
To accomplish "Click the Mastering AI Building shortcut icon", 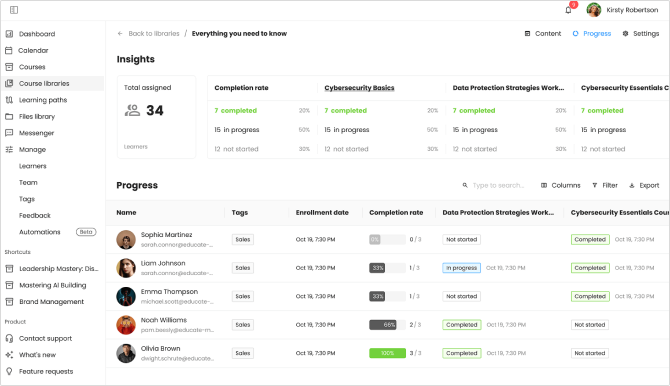I will click(x=9, y=285).
